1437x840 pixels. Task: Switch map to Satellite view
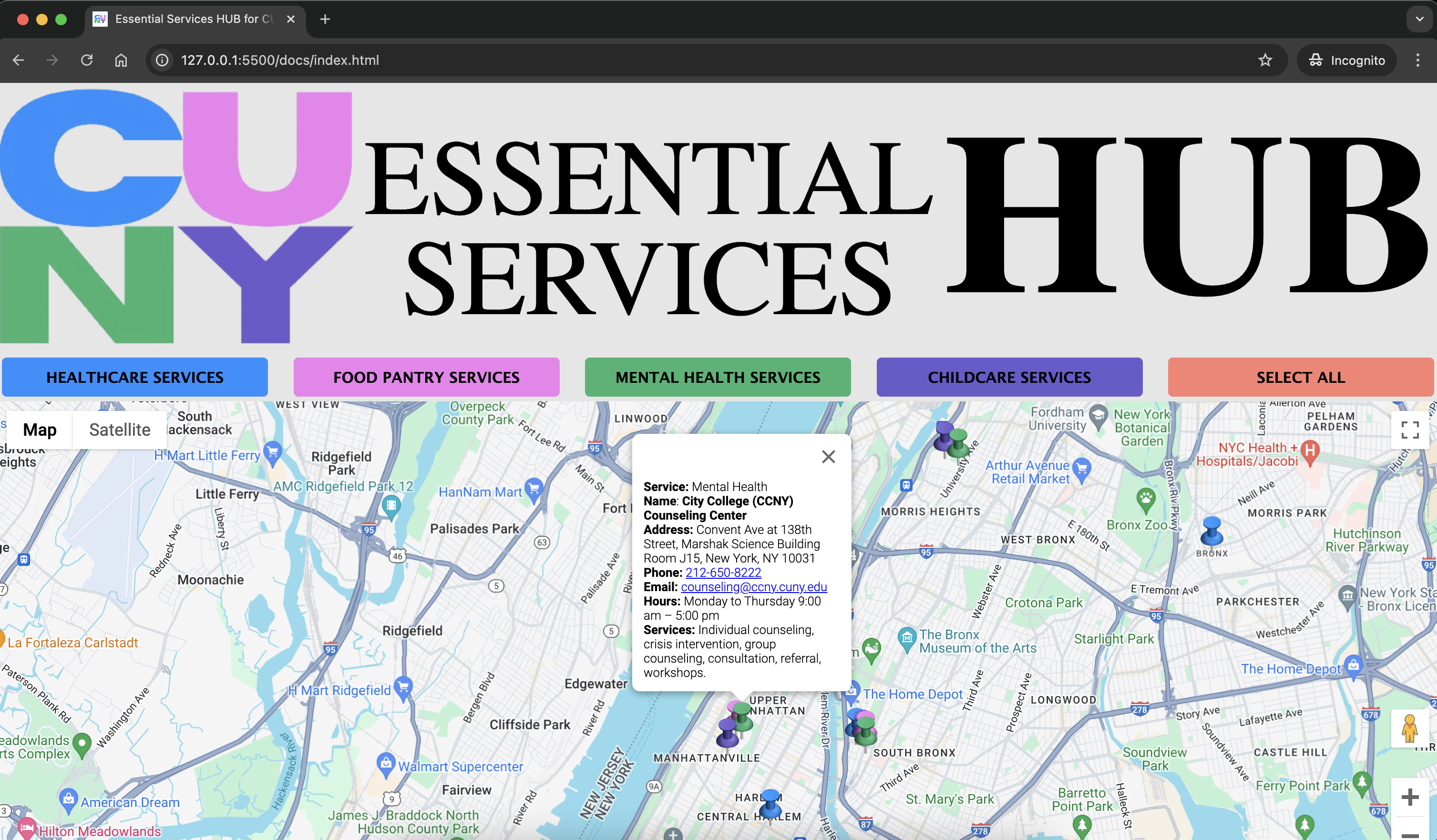[119, 430]
